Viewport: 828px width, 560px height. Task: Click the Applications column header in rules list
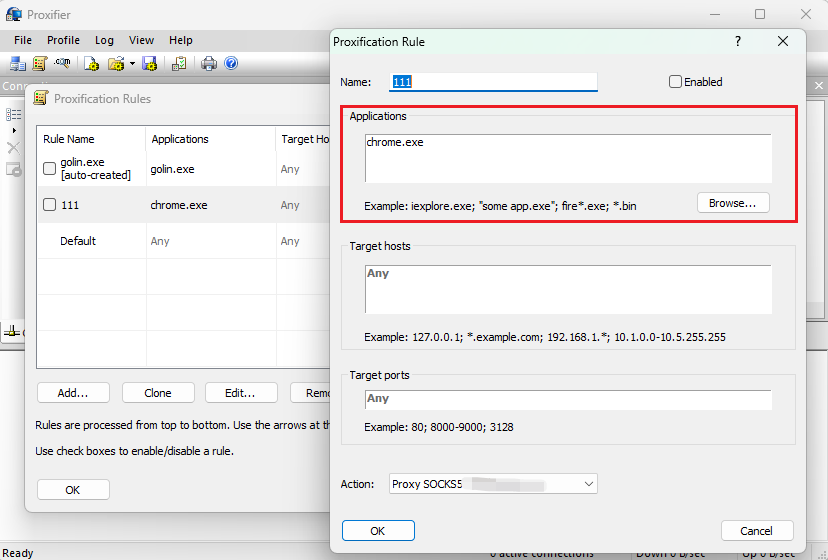tap(210, 139)
